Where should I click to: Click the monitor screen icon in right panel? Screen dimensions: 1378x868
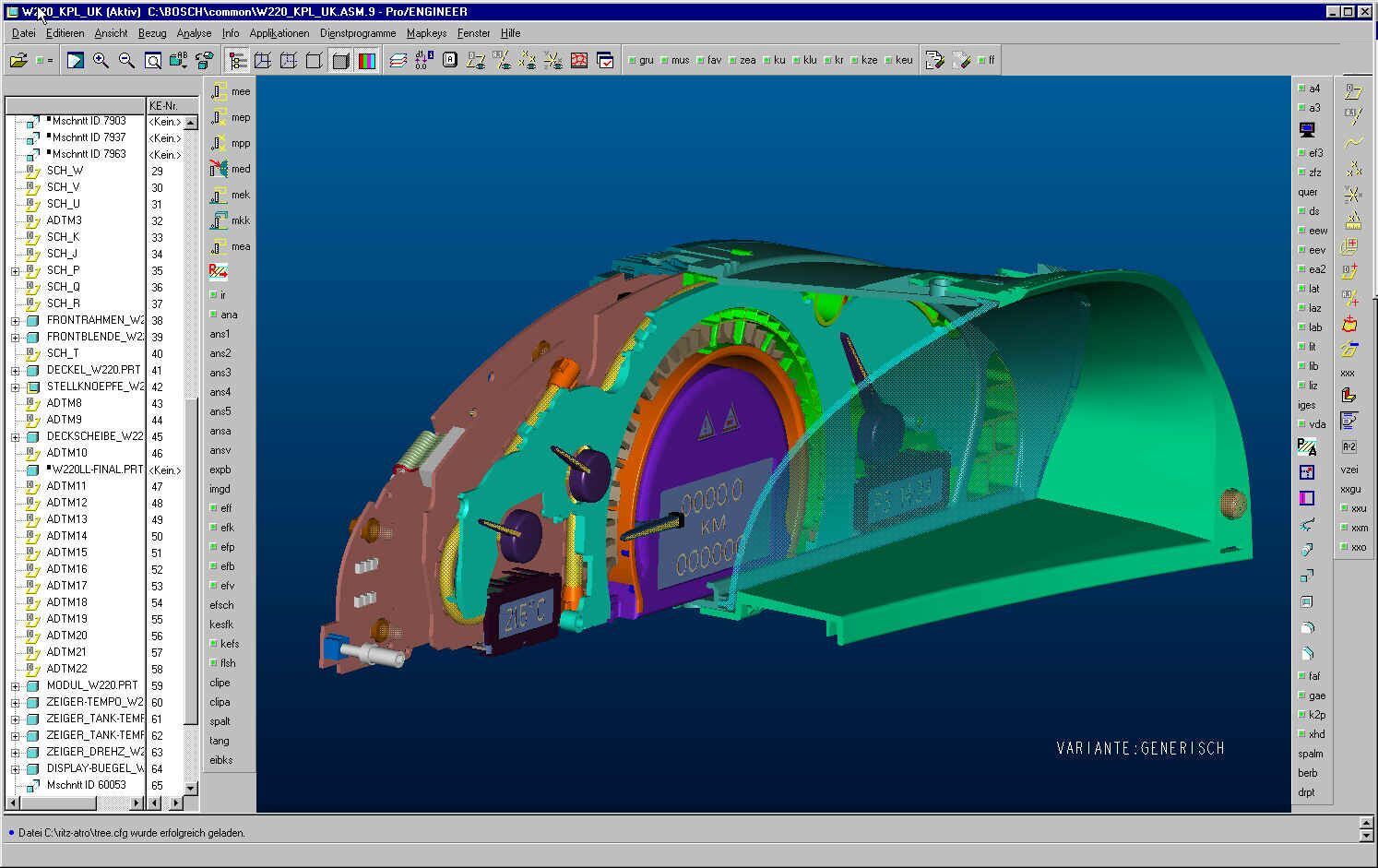(x=1307, y=129)
